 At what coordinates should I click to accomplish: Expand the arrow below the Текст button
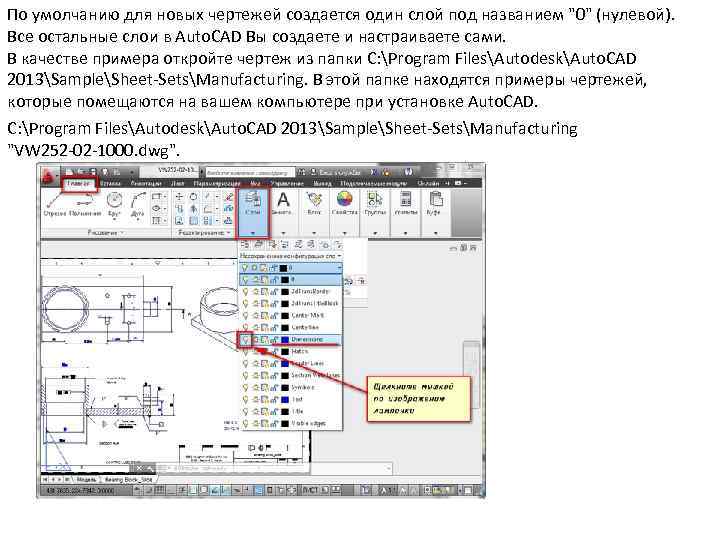coord(283,233)
